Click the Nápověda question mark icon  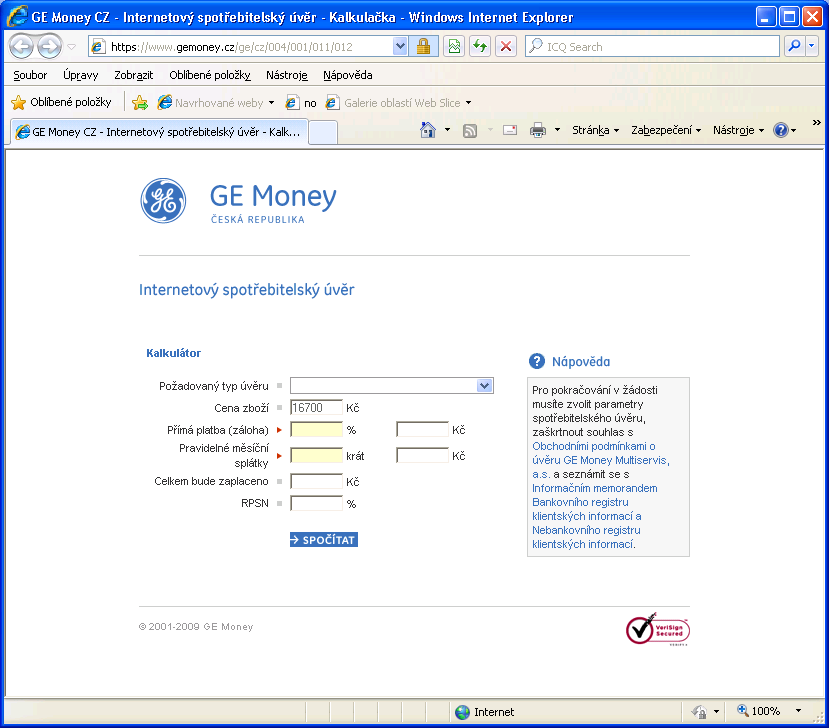pyautogui.click(x=537, y=361)
